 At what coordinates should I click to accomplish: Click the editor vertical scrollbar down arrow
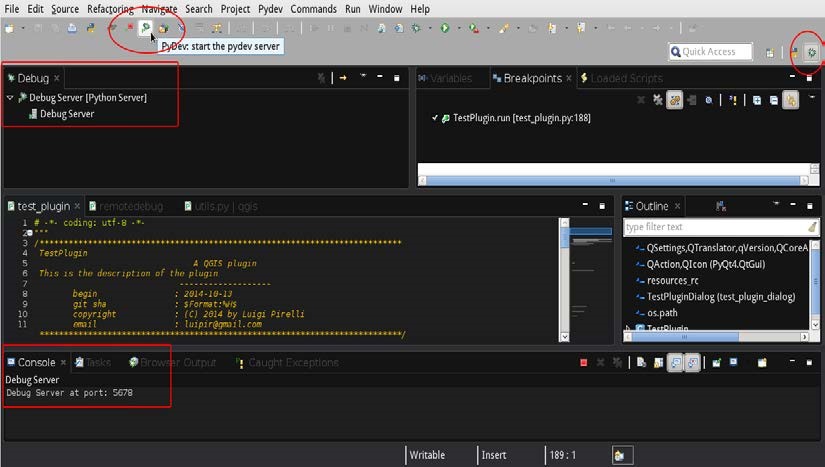tap(564, 337)
